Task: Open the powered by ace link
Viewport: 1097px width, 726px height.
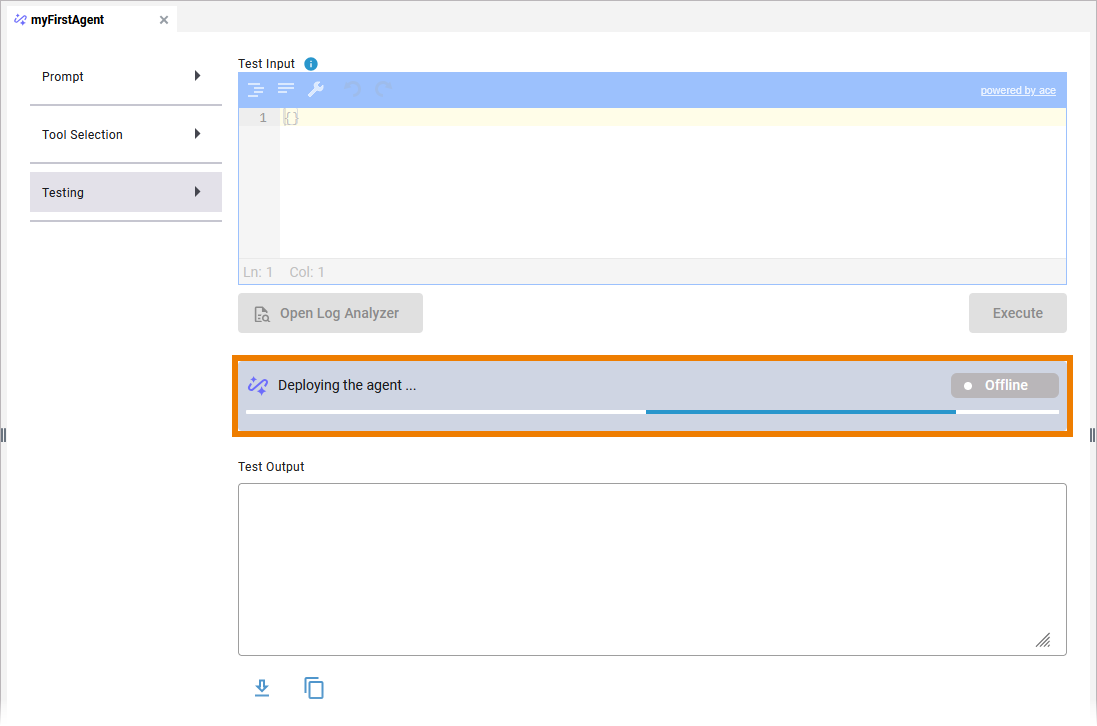Action: 1017,90
